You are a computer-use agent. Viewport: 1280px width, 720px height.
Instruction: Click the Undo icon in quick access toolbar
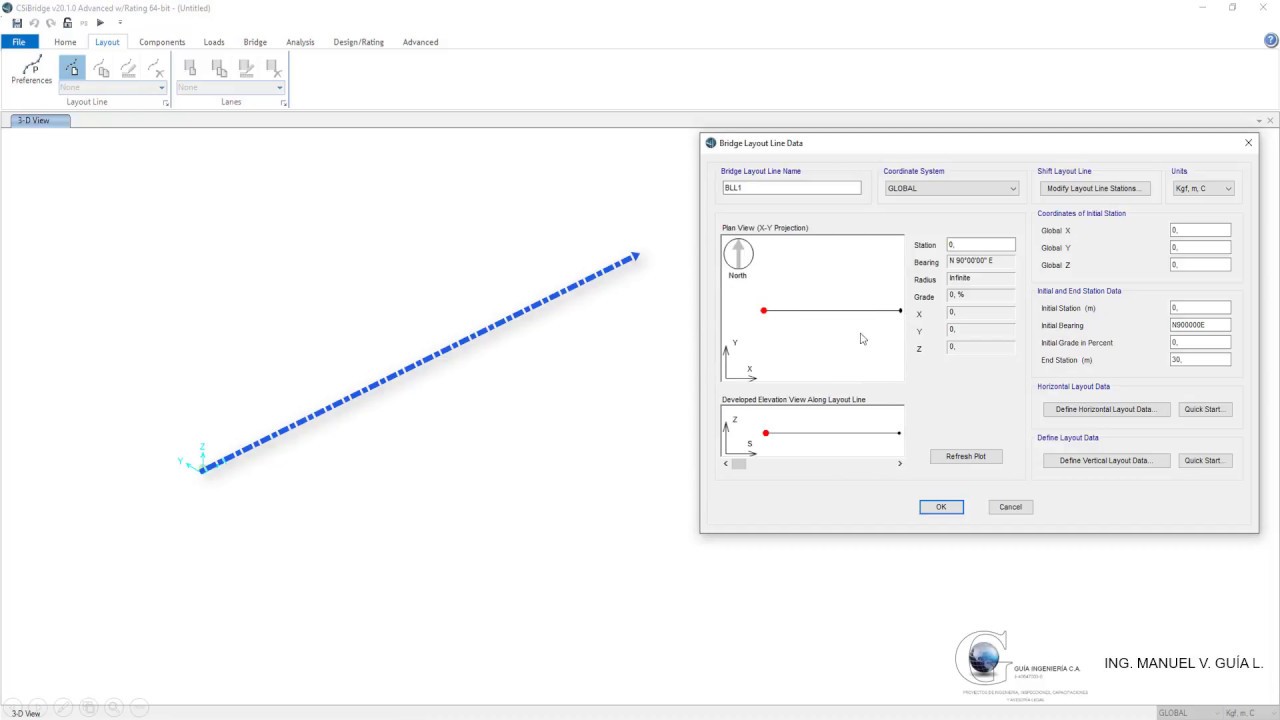point(34,23)
